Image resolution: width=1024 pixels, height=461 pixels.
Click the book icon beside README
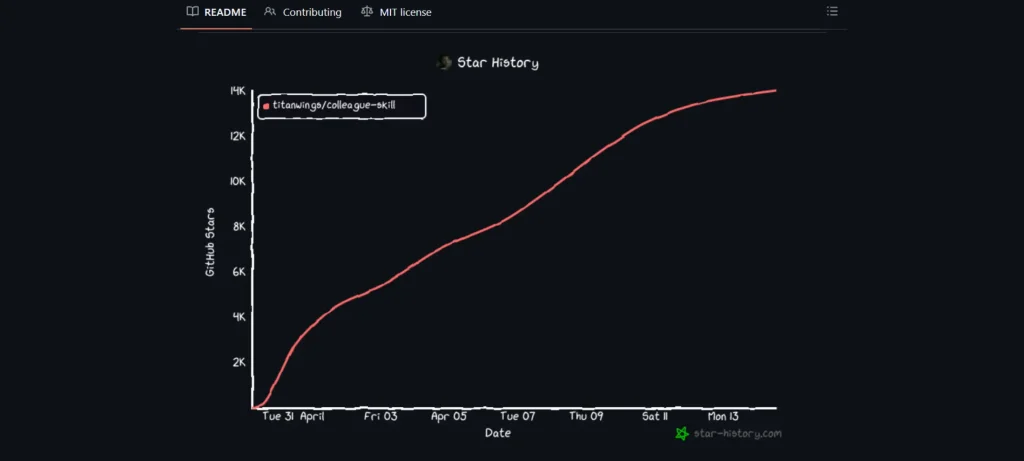point(192,12)
